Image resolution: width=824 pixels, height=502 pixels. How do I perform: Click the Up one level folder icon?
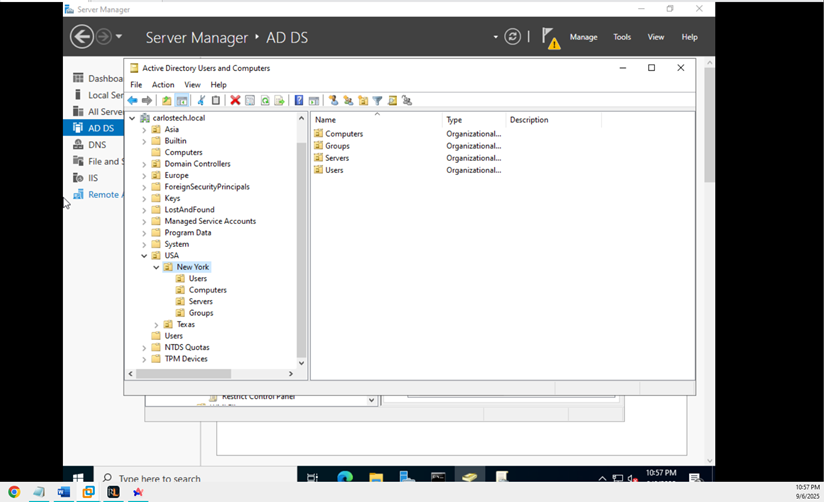click(167, 101)
